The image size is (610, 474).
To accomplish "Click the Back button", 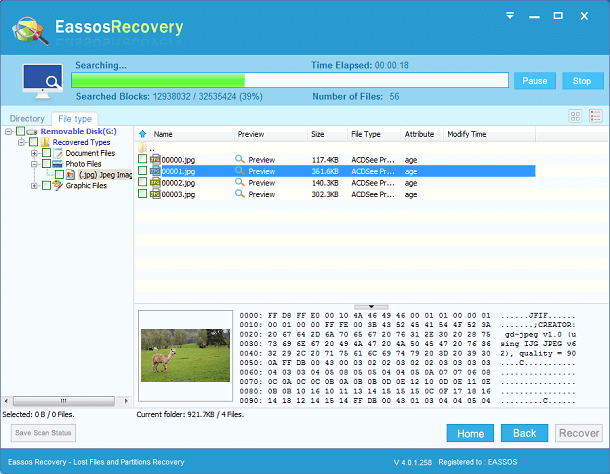I will click(x=524, y=433).
